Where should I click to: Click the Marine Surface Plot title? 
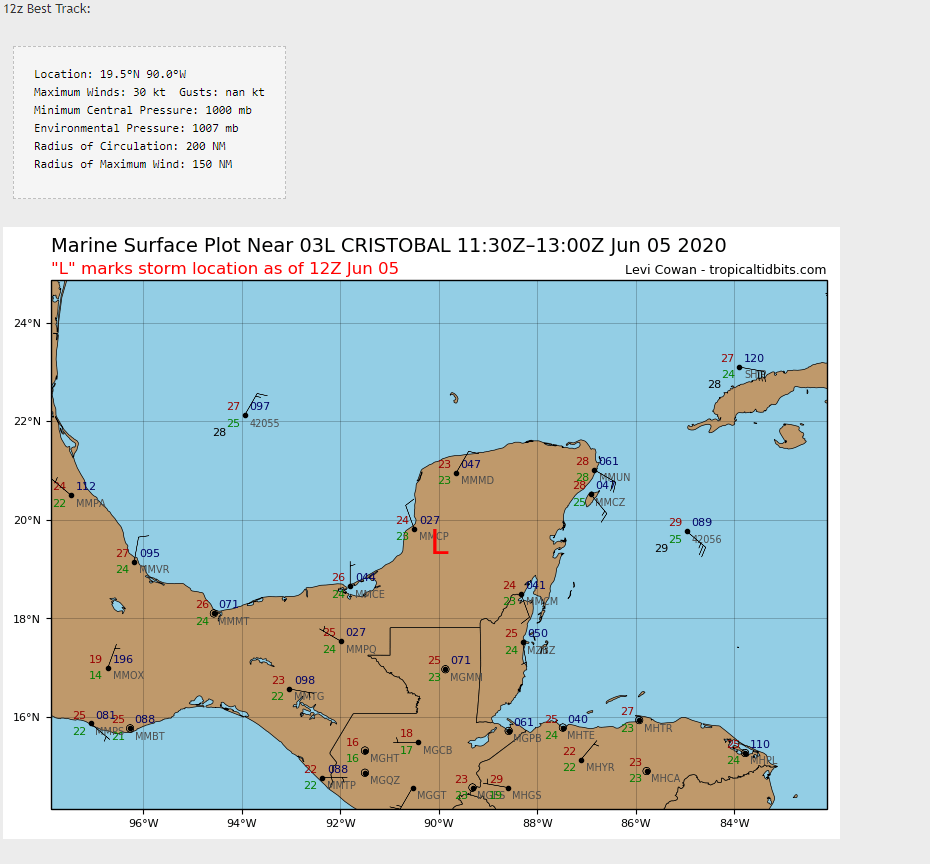[x=388, y=246]
